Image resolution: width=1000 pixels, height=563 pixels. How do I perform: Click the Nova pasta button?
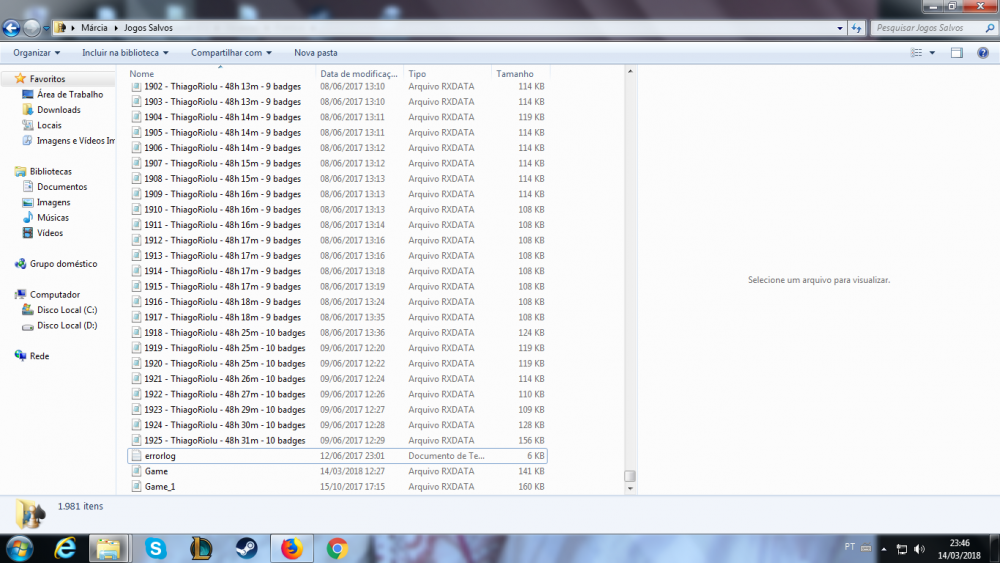[x=315, y=52]
